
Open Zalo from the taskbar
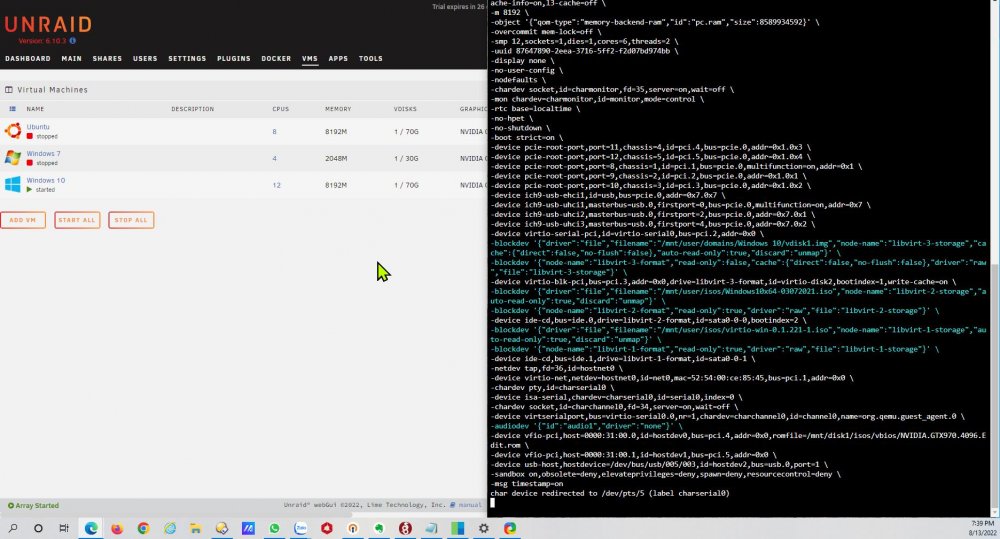coord(300,528)
